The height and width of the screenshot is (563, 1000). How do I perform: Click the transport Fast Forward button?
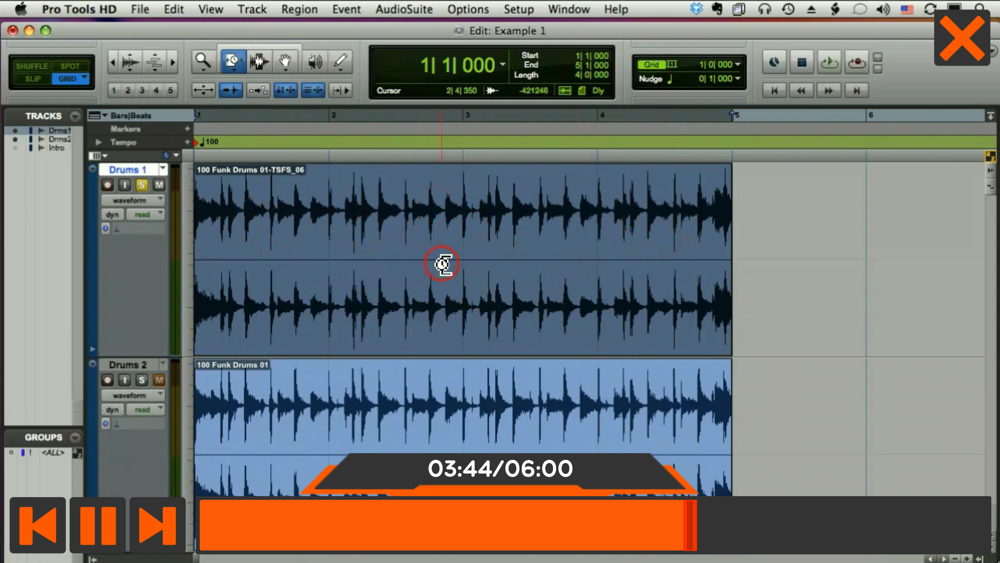[828, 91]
